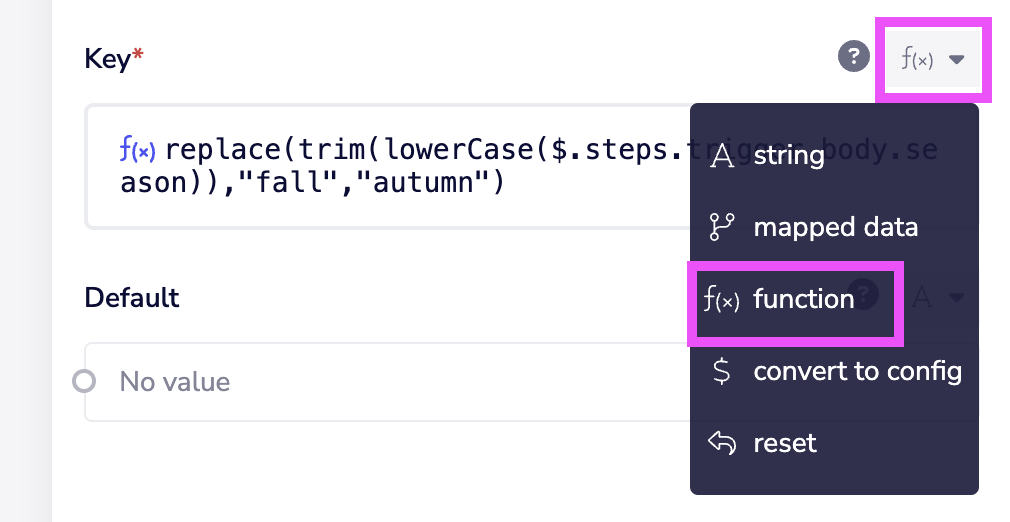
Task: Select convert to config
Action: [x=857, y=372]
